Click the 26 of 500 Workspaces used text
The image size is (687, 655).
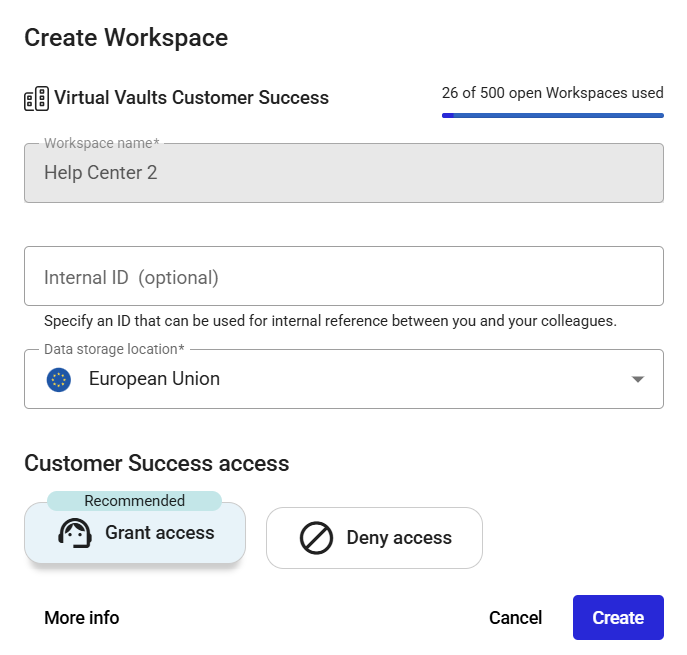[552, 93]
